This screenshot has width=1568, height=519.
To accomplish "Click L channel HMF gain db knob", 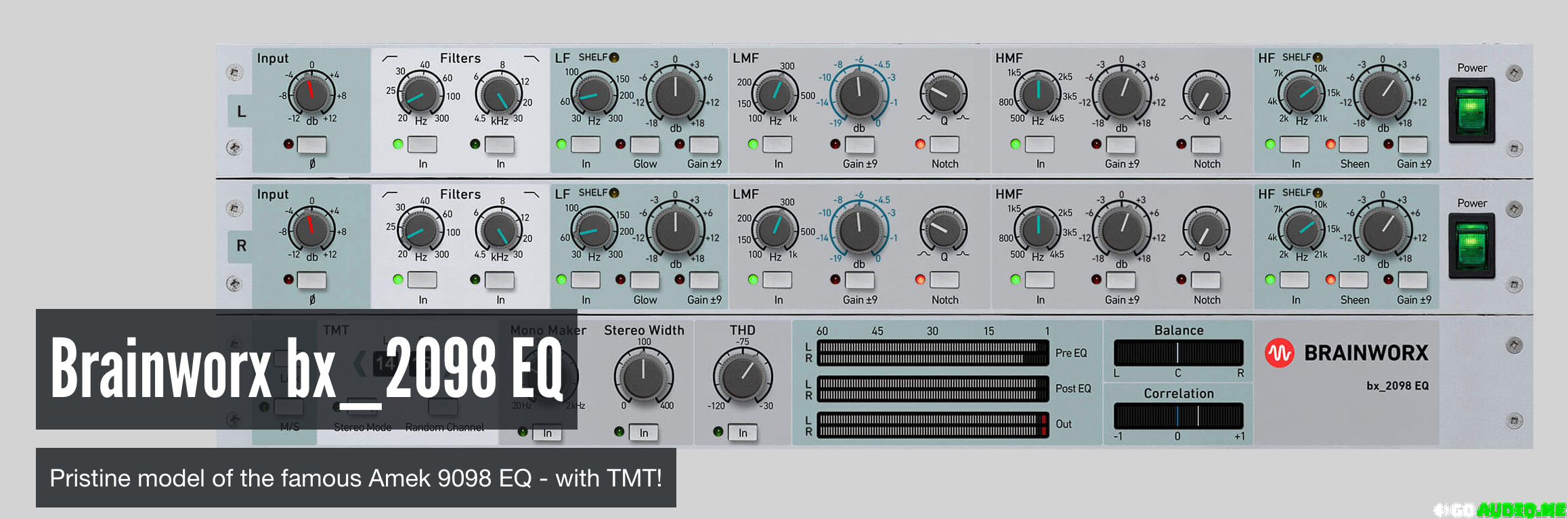I will [x=1121, y=95].
